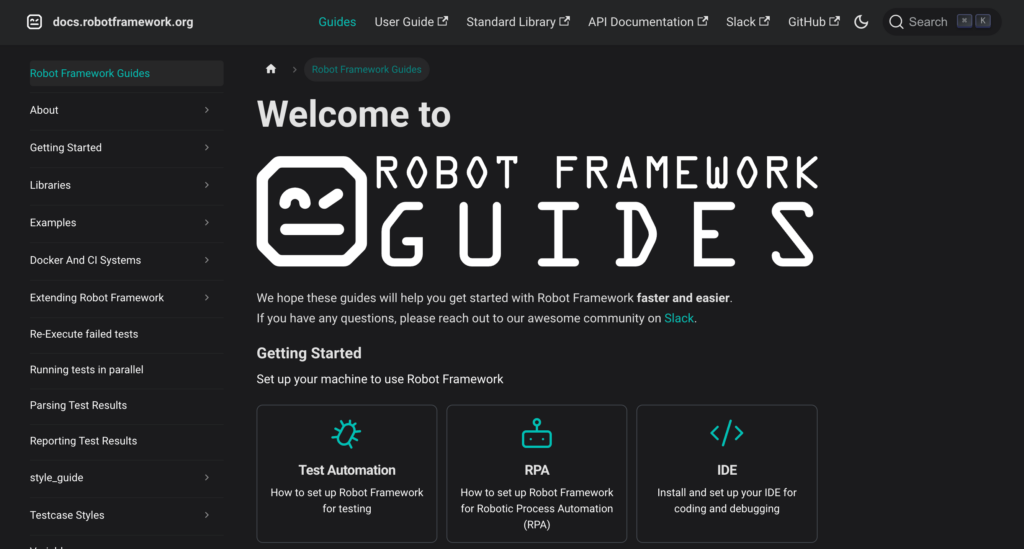This screenshot has width=1024, height=549.
Task: Expand the style_guide sidebar chevron
Action: (206, 478)
